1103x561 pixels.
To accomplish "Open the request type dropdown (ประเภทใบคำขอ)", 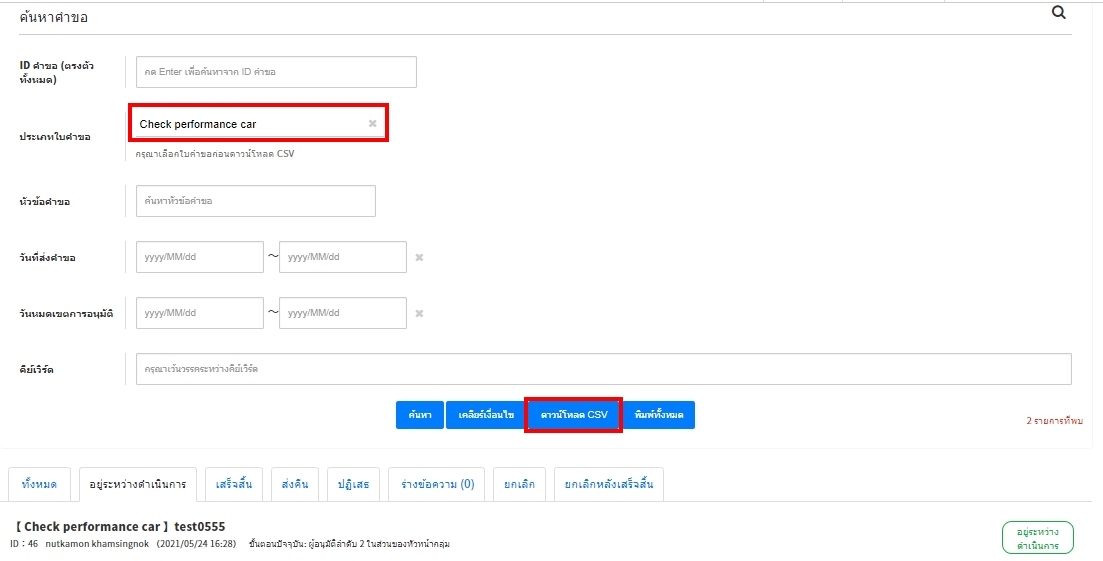I will coord(250,124).
